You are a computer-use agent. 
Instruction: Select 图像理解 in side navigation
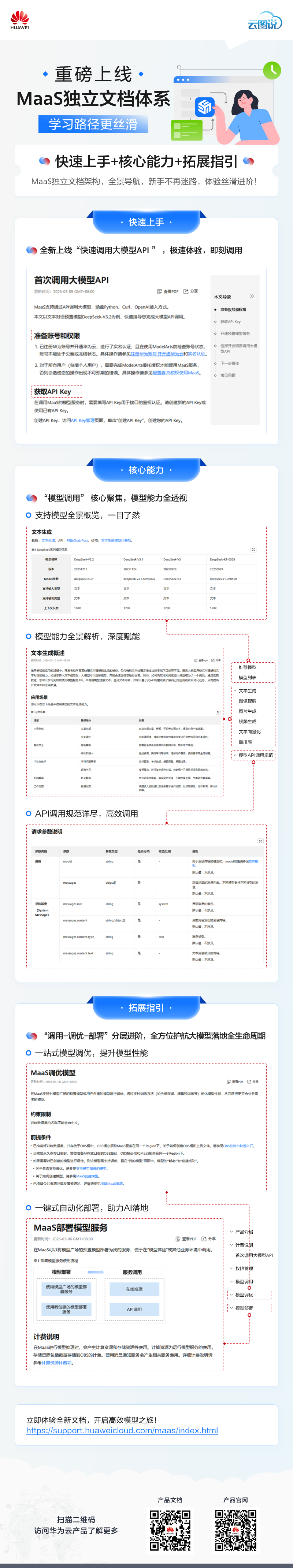(247, 701)
